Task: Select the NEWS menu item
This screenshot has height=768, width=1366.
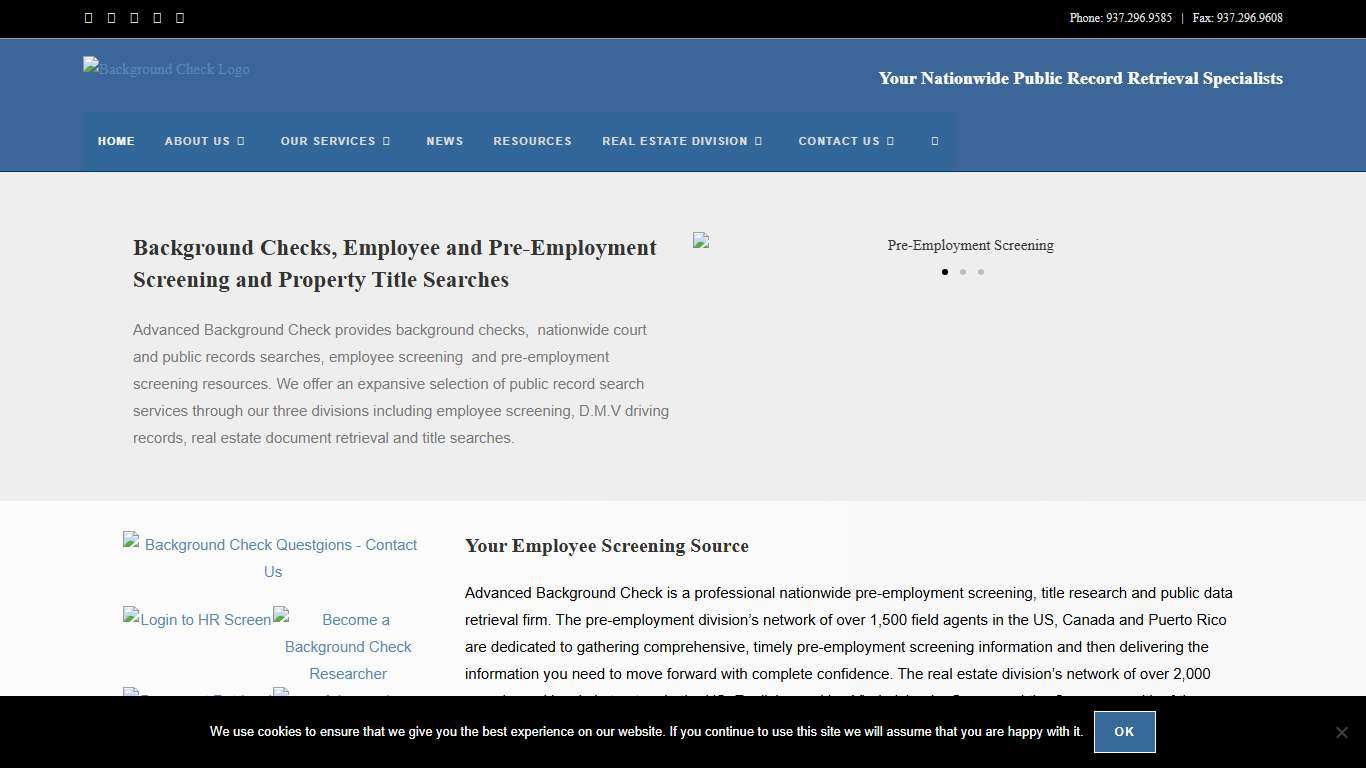Action: 445,141
